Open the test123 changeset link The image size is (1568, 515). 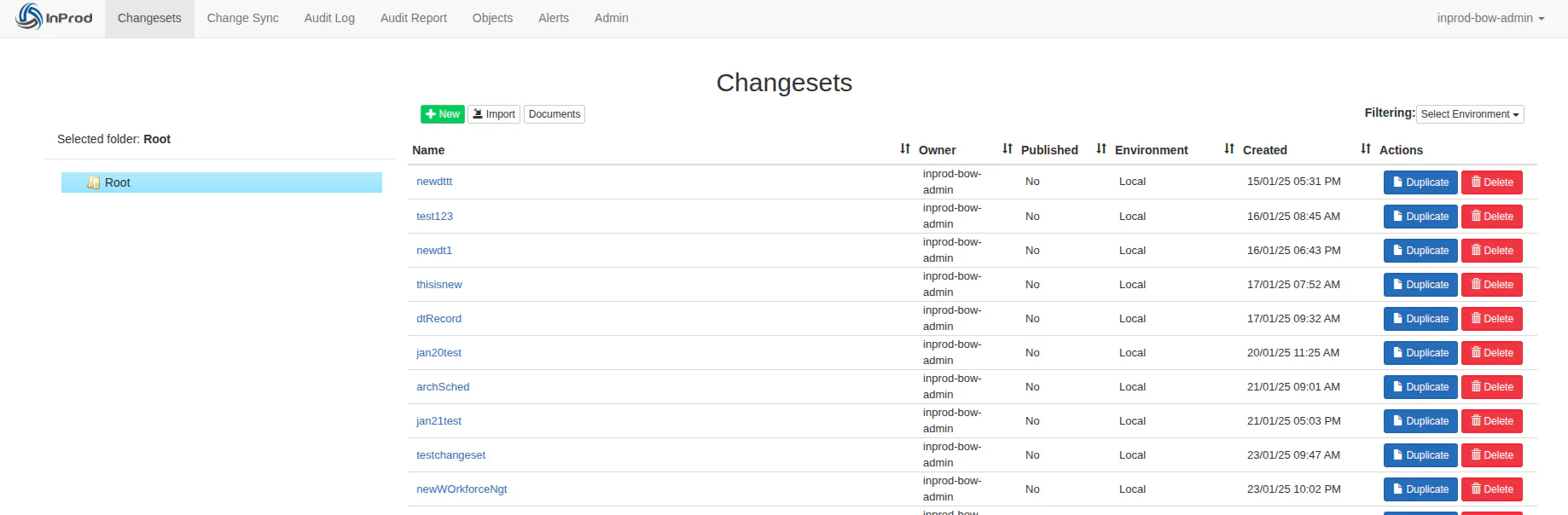click(434, 217)
